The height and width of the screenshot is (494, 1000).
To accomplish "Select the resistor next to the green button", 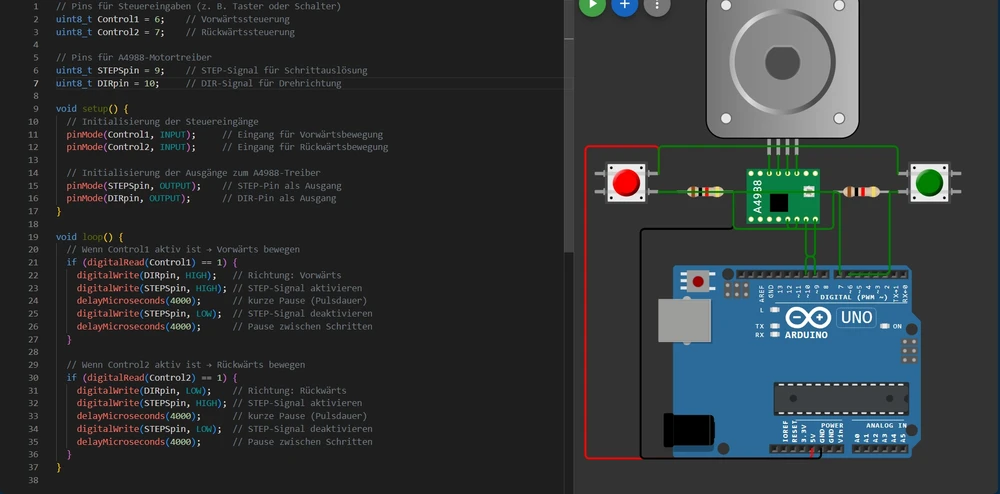I will tap(861, 192).
